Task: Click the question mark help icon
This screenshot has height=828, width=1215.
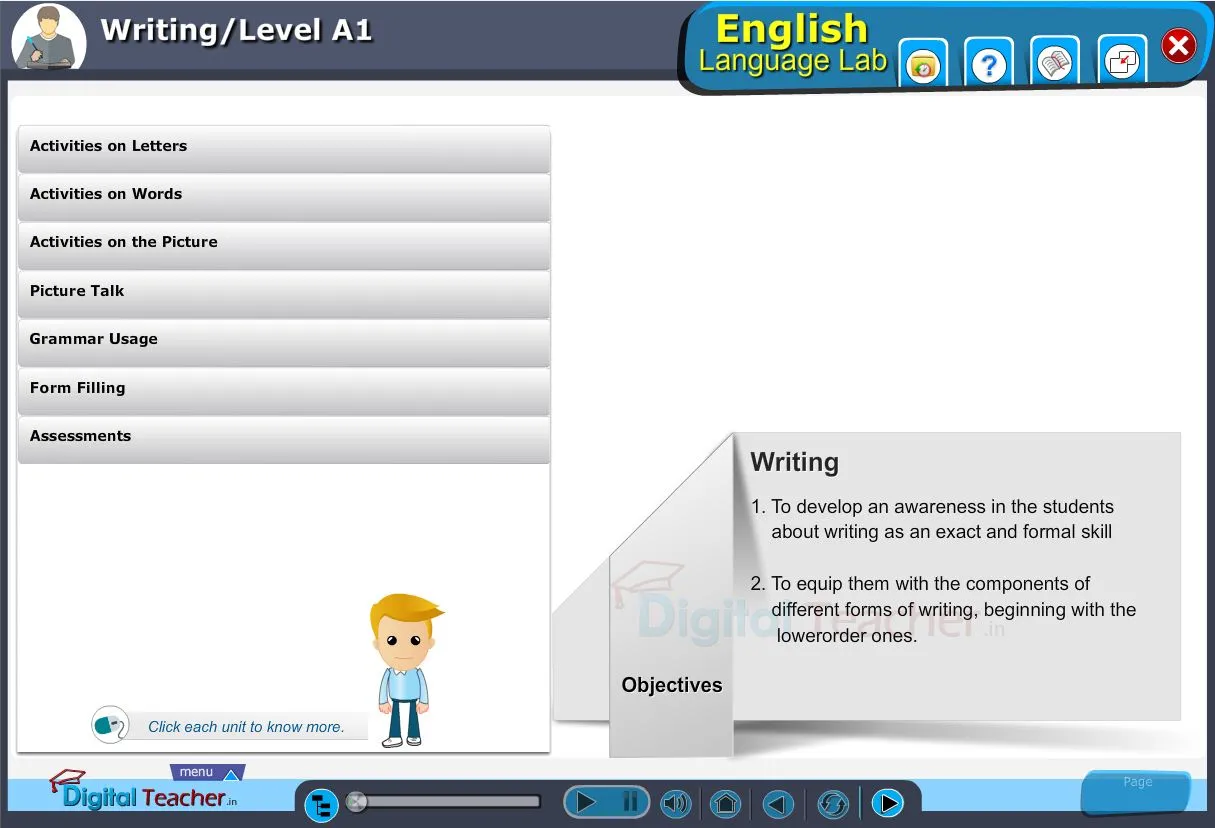Action: tap(989, 64)
